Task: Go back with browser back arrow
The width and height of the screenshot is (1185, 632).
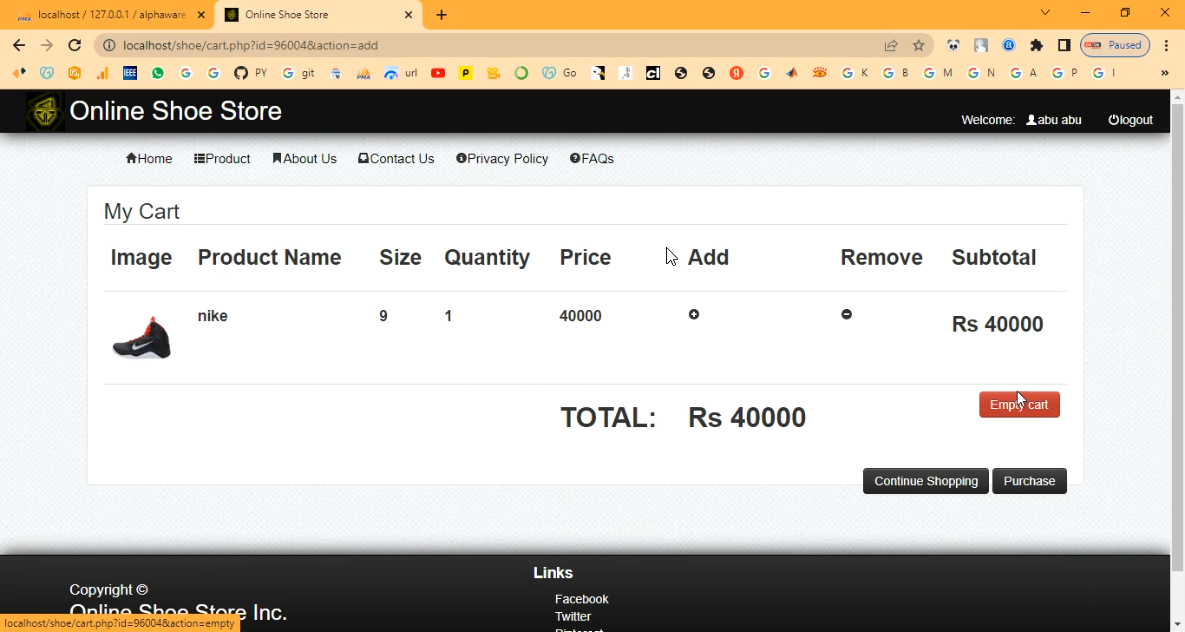Action: (x=19, y=45)
